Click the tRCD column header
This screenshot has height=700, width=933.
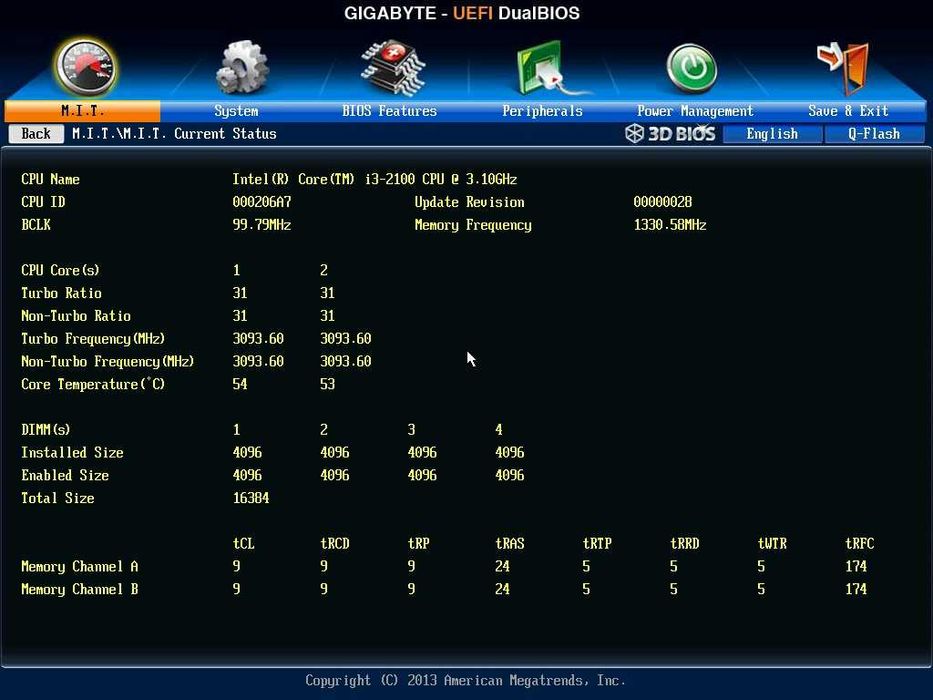[334, 543]
